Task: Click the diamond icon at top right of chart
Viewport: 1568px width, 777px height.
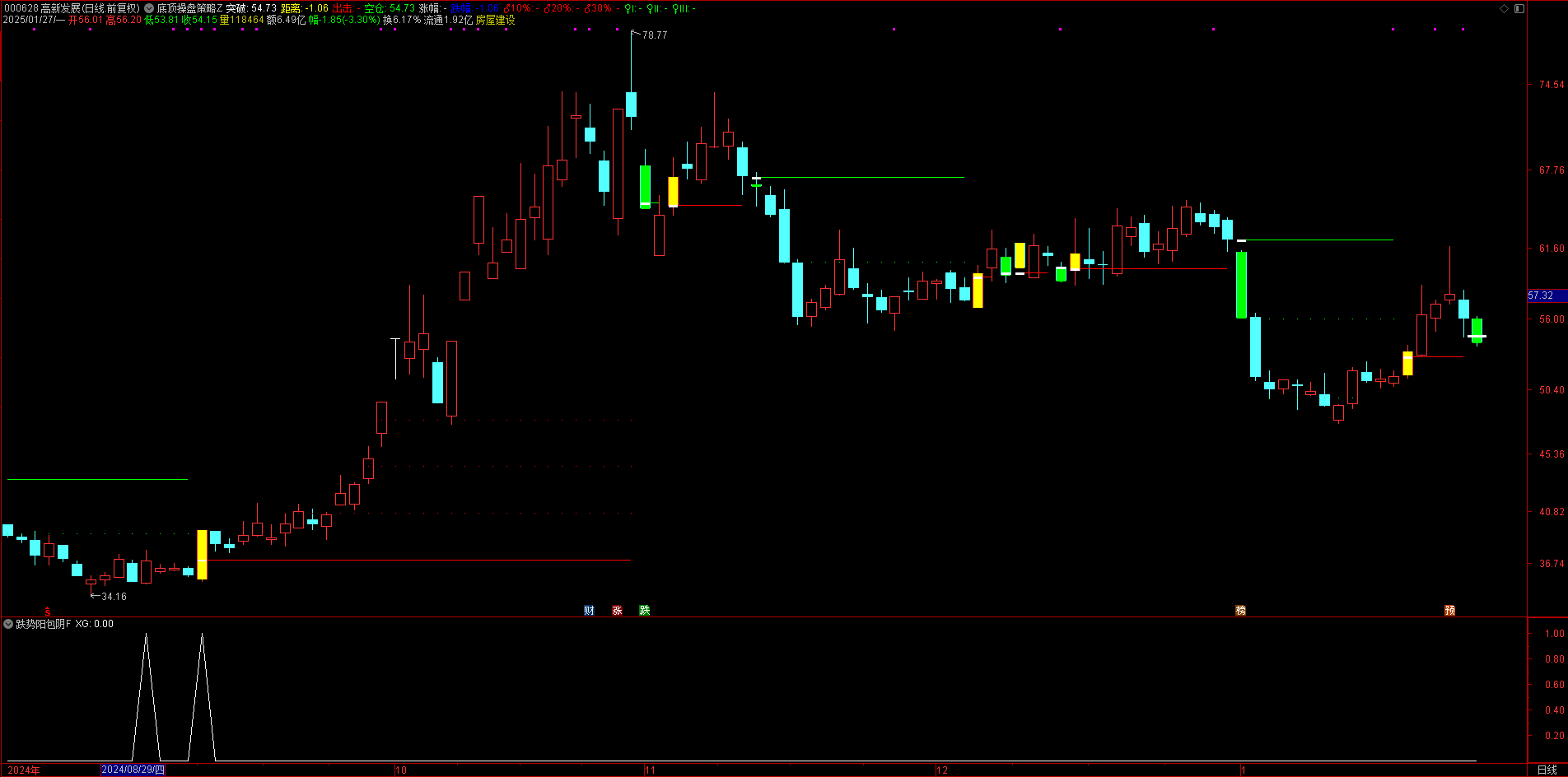Action: (x=1504, y=8)
